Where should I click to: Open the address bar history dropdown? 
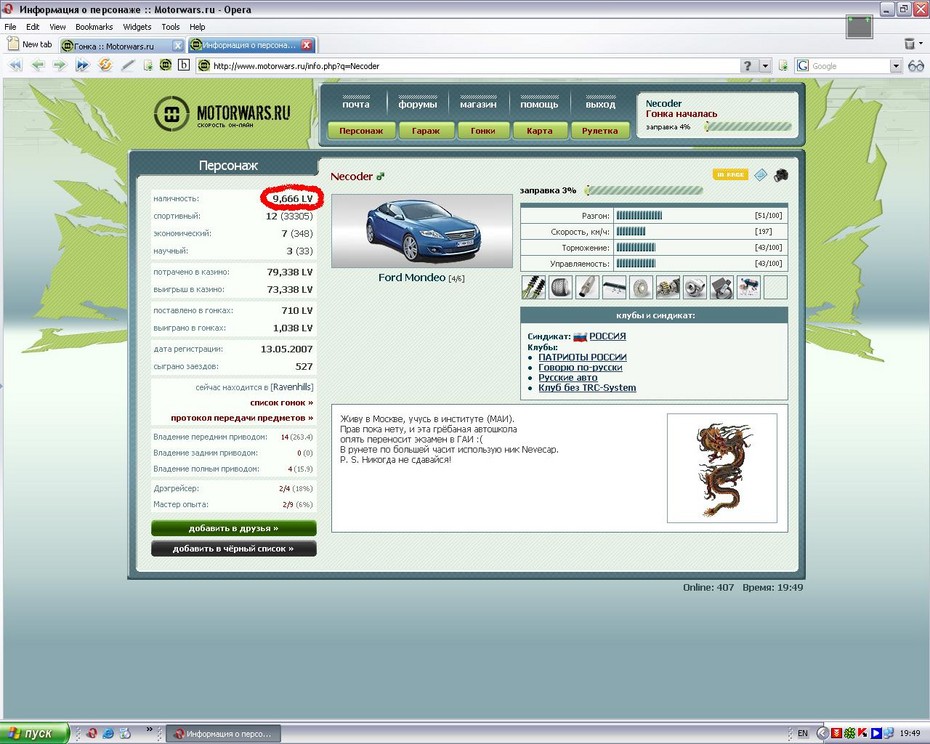click(x=765, y=66)
